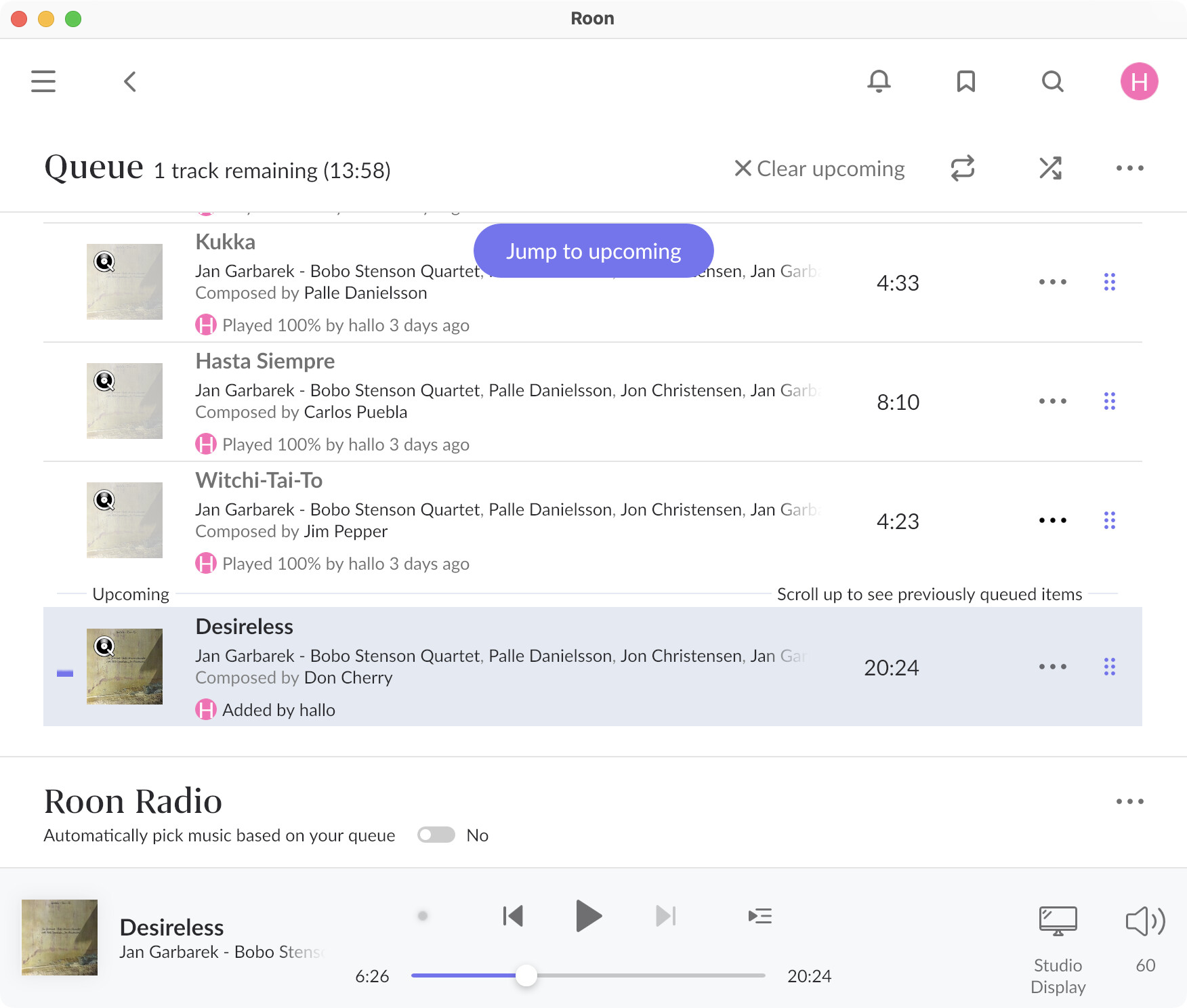Toggle shuffle mode

coord(1050,168)
